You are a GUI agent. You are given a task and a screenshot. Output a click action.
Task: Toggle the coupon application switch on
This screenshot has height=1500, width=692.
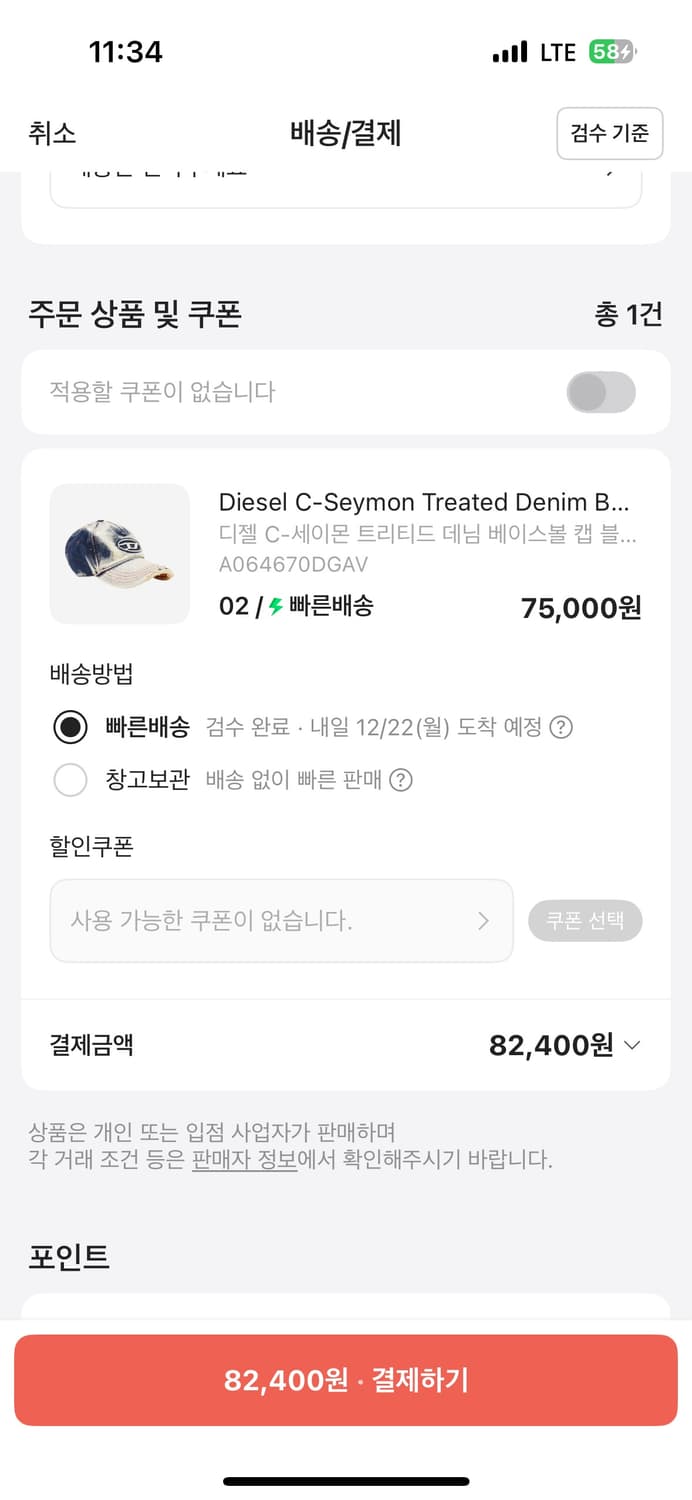point(601,392)
